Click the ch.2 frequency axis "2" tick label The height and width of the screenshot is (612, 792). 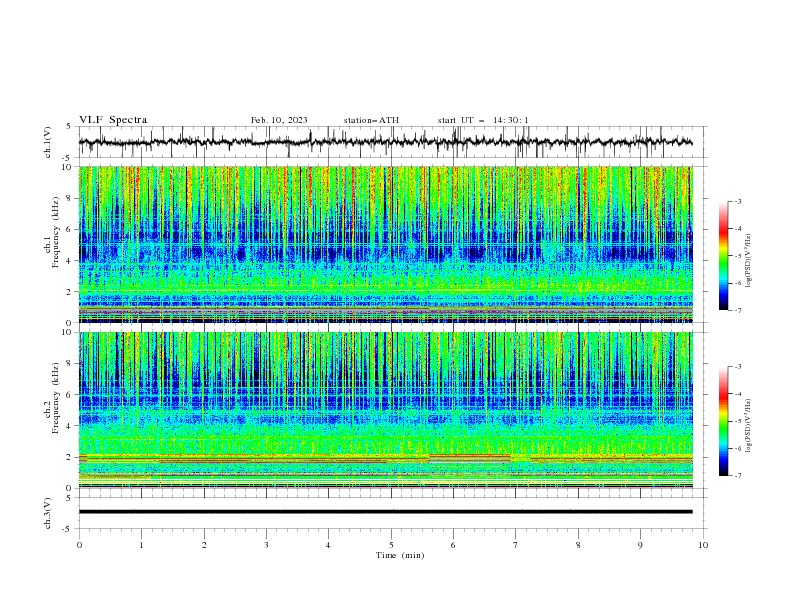click(71, 457)
